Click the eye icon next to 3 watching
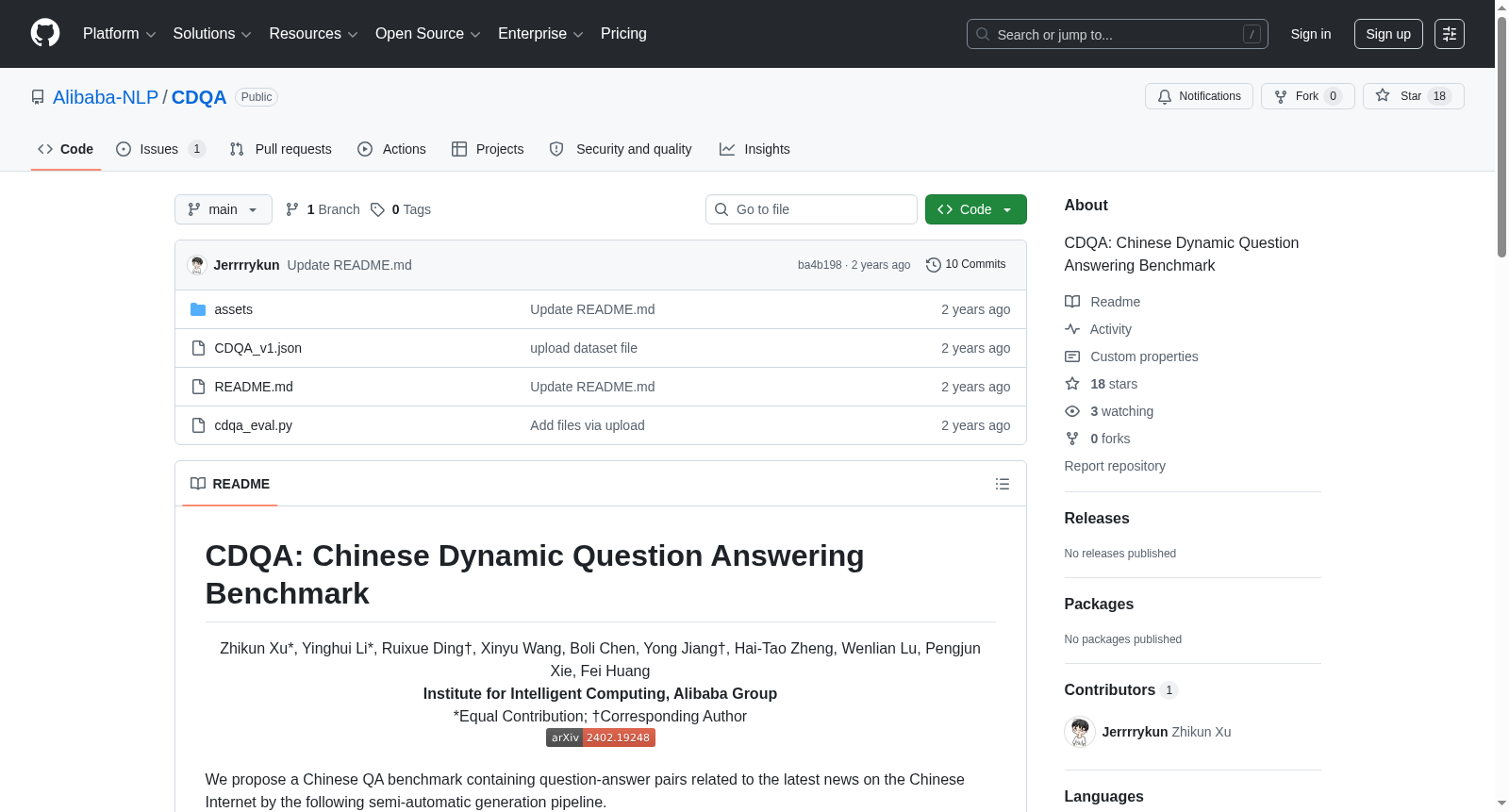The width and height of the screenshot is (1509, 812). pyautogui.click(x=1072, y=411)
